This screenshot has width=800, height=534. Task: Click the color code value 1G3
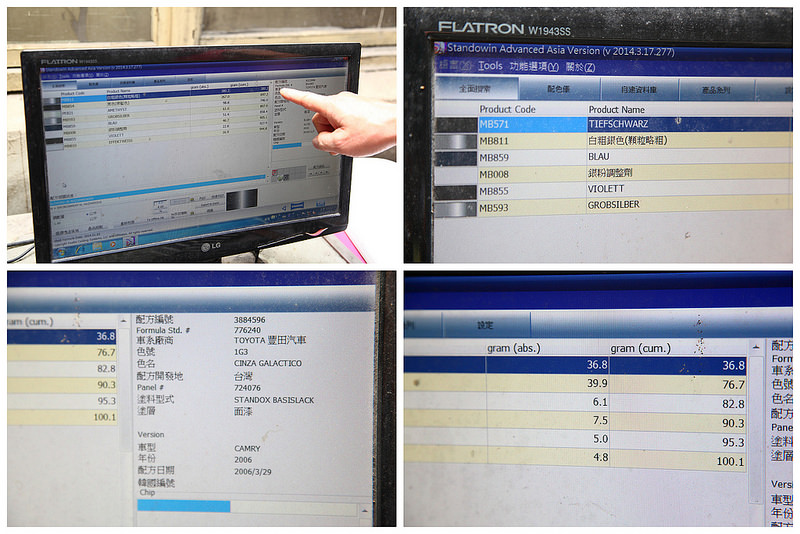[x=241, y=352]
